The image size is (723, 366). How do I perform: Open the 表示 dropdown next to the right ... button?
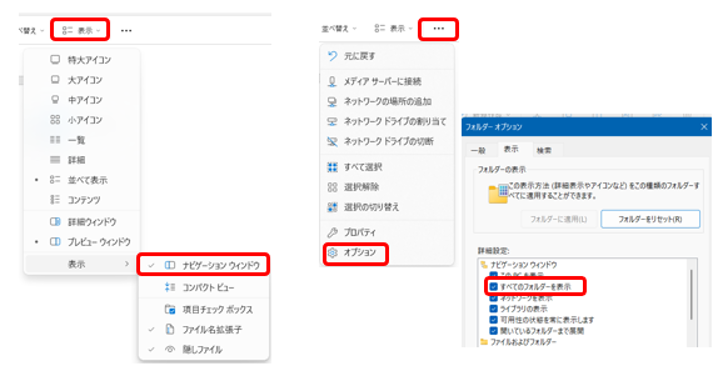pyautogui.click(x=393, y=29)
